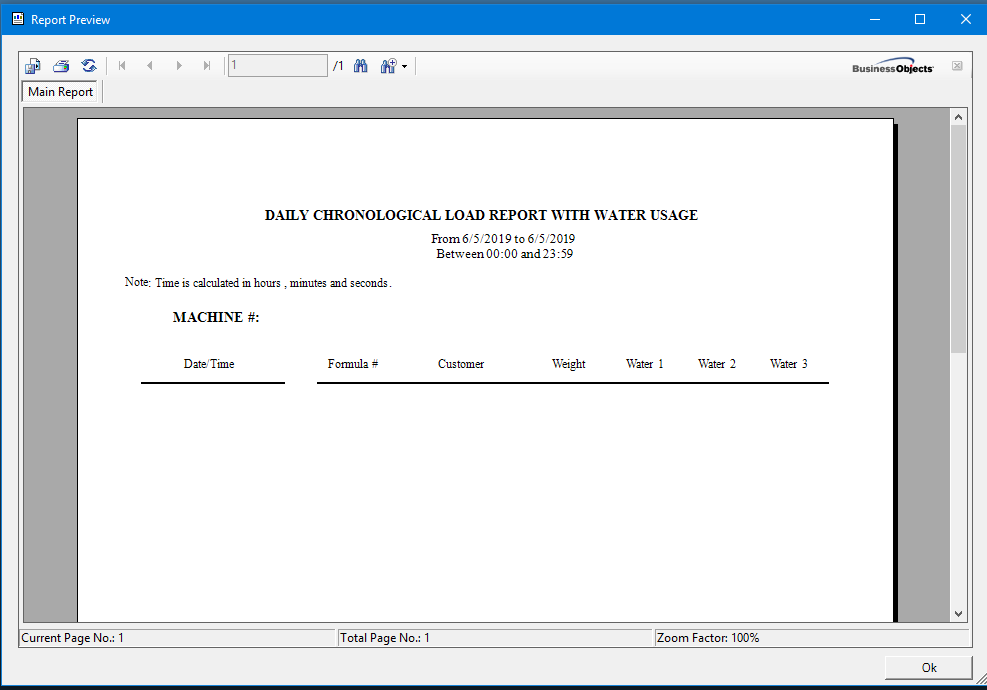Click the Business Objects logo

coord(893,66)
